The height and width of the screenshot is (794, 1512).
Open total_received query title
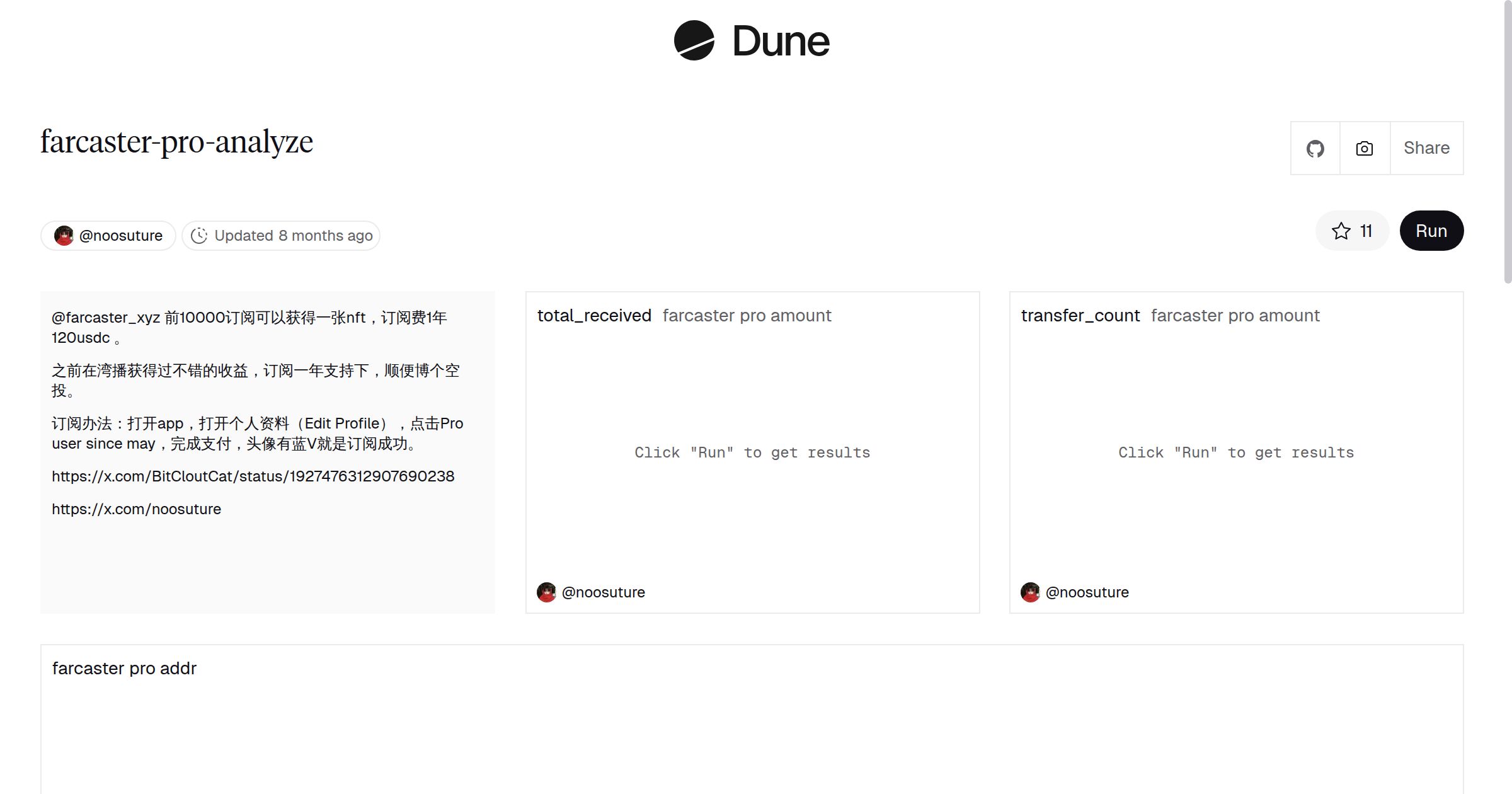click(x=593, y=316)
